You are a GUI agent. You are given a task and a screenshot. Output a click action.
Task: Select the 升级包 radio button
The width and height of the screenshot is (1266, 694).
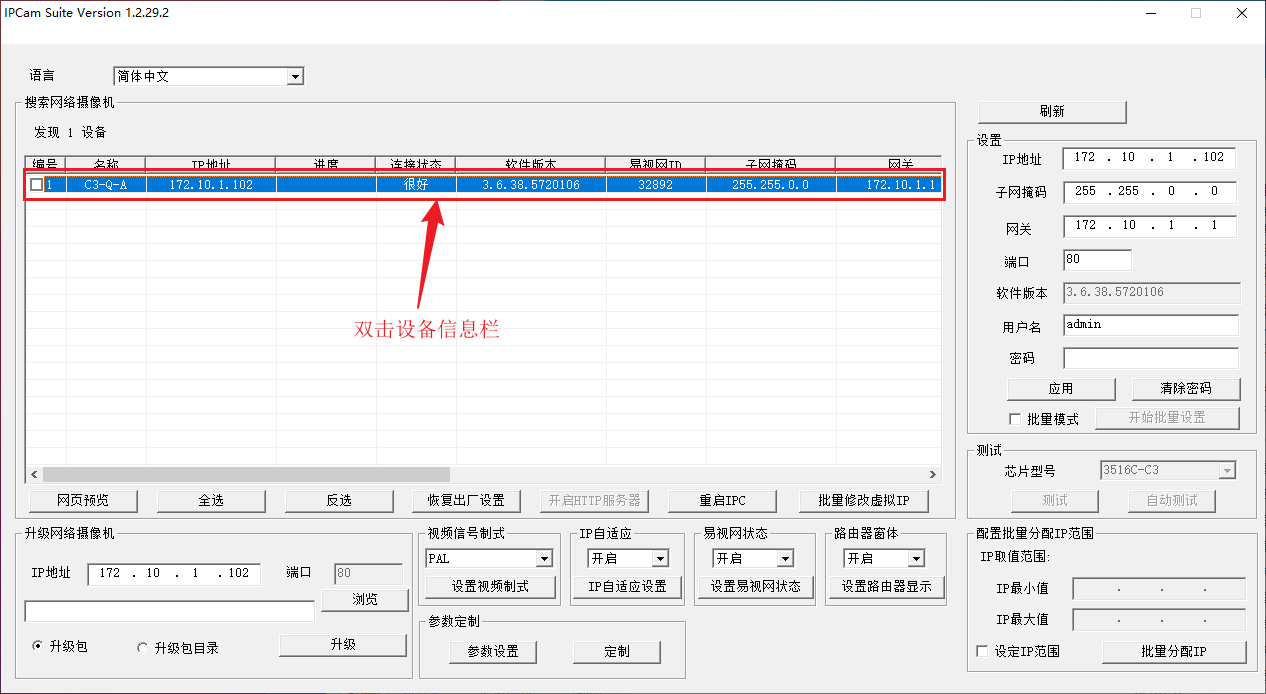tap(39, 647)
